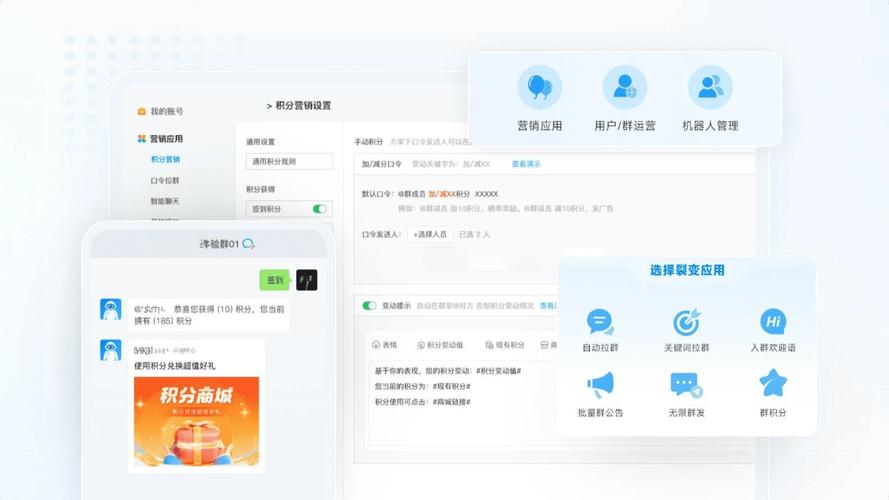Insert 积分变动值 variable from toolbar
Screen dimensions: 889x500
click(x=440, y=345)
